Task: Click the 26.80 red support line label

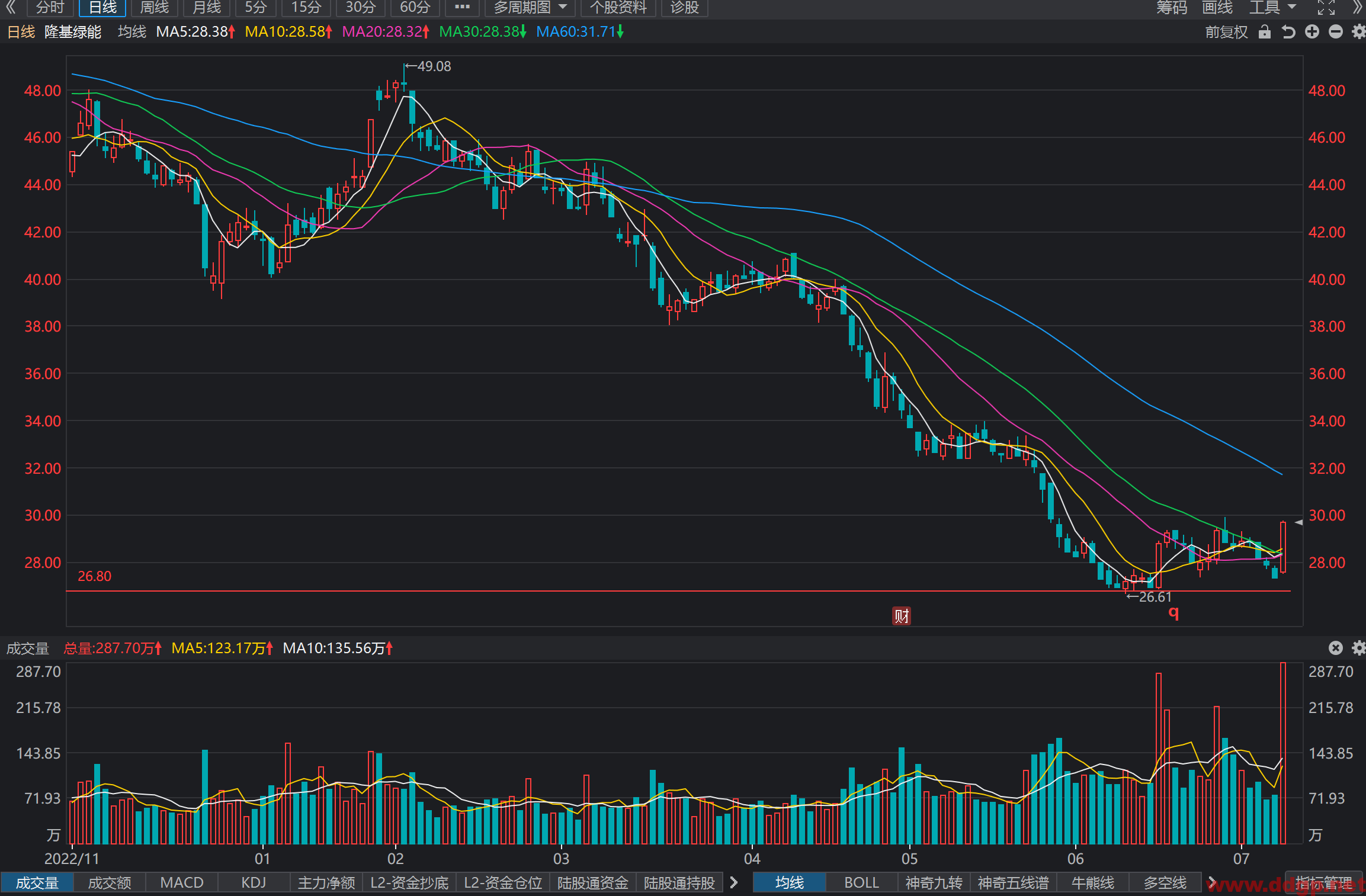Action: (94, 576)
